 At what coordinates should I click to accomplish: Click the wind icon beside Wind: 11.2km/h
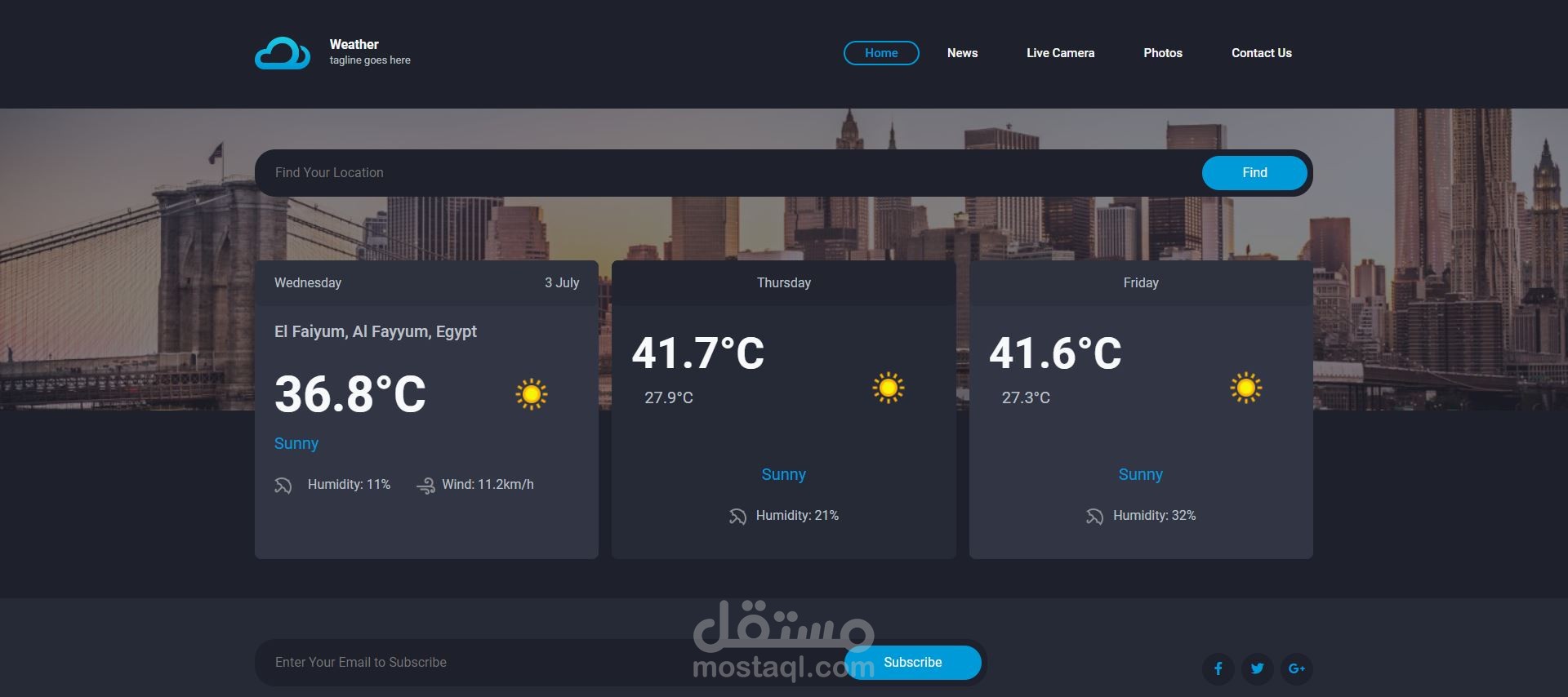click(425, 486)
